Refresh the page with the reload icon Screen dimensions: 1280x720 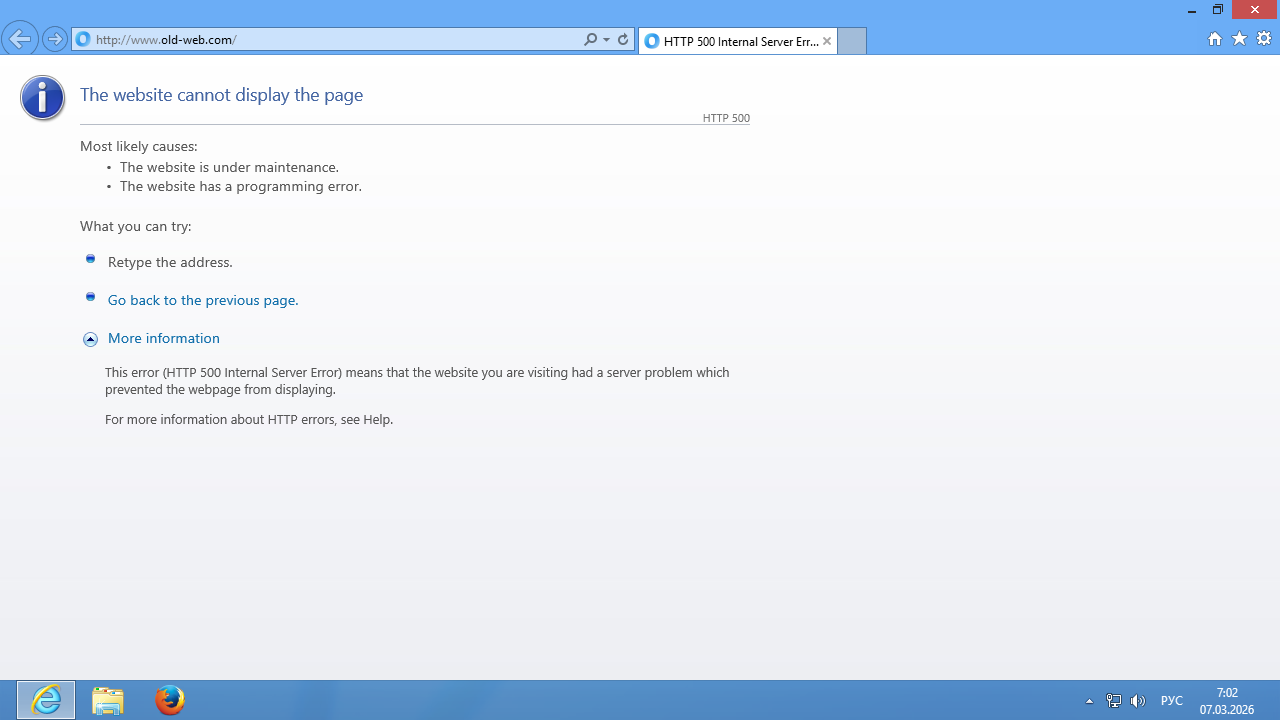[623, 40]
